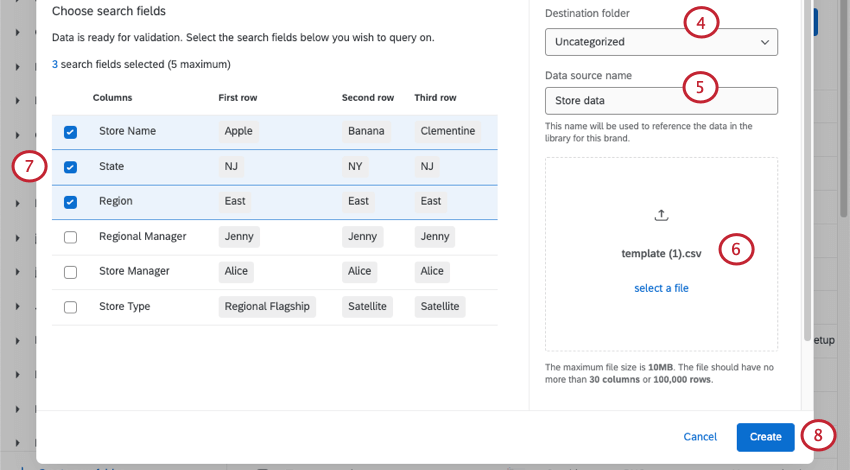Cancel the dialog
Image resolution: width=850 pixels, height=470 pixels.
coord(700,437)
